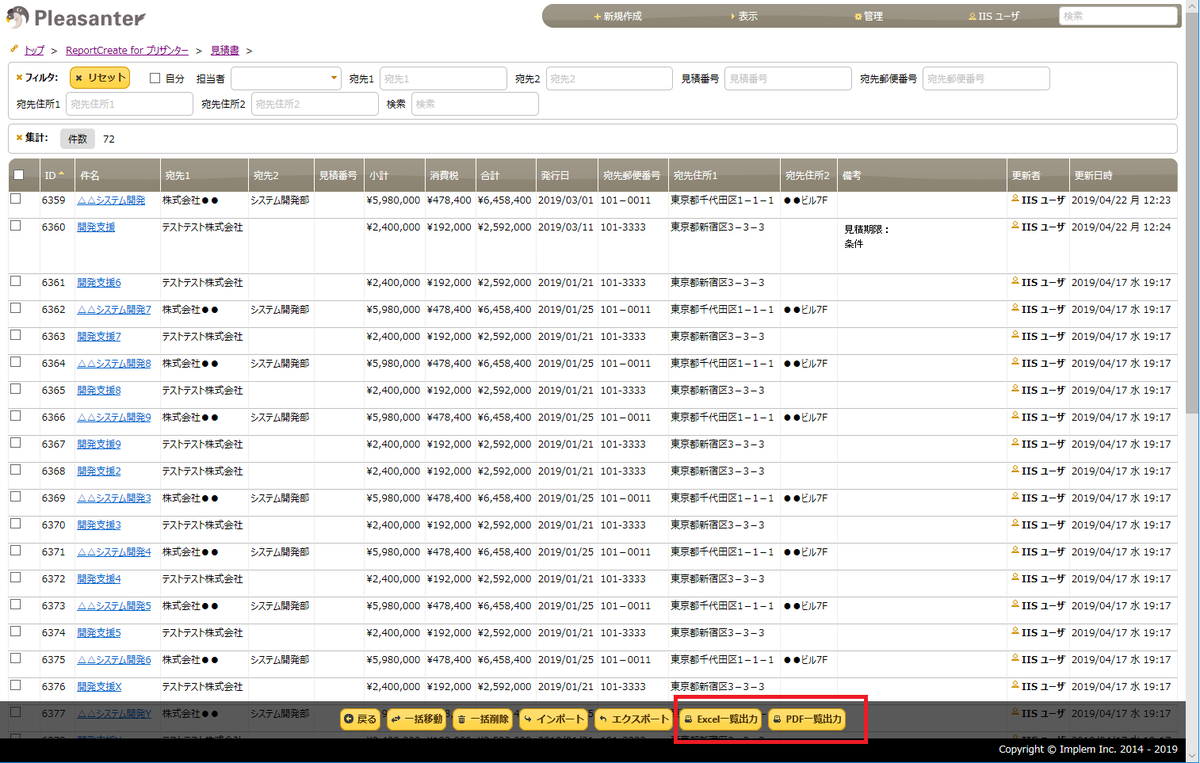Focus the 宛先住所1 filter field
The height and width of the screenshot is (763, 1200).
[129, 103]
